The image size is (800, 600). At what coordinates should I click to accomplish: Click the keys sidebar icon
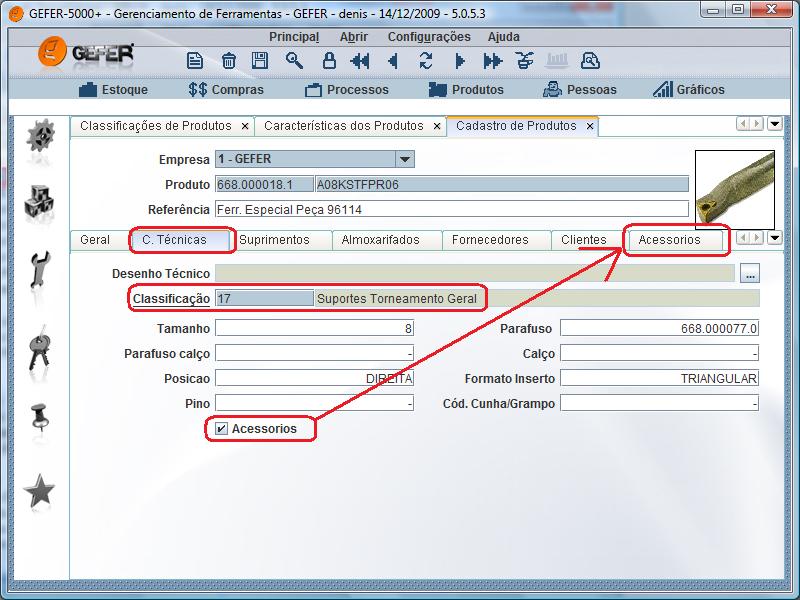click(39, 348)
